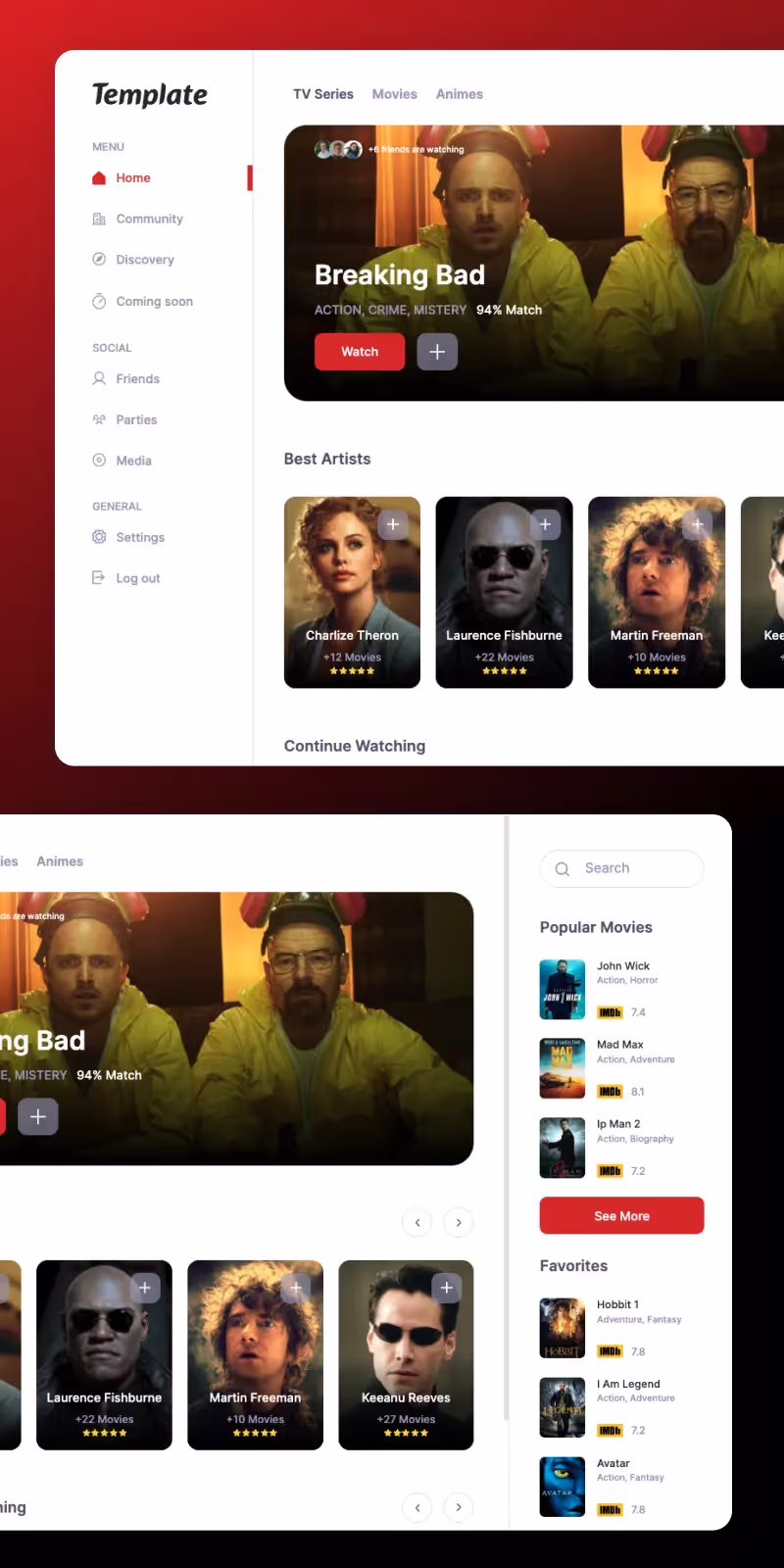Add Charlize Theron card with plus icon

393,524
